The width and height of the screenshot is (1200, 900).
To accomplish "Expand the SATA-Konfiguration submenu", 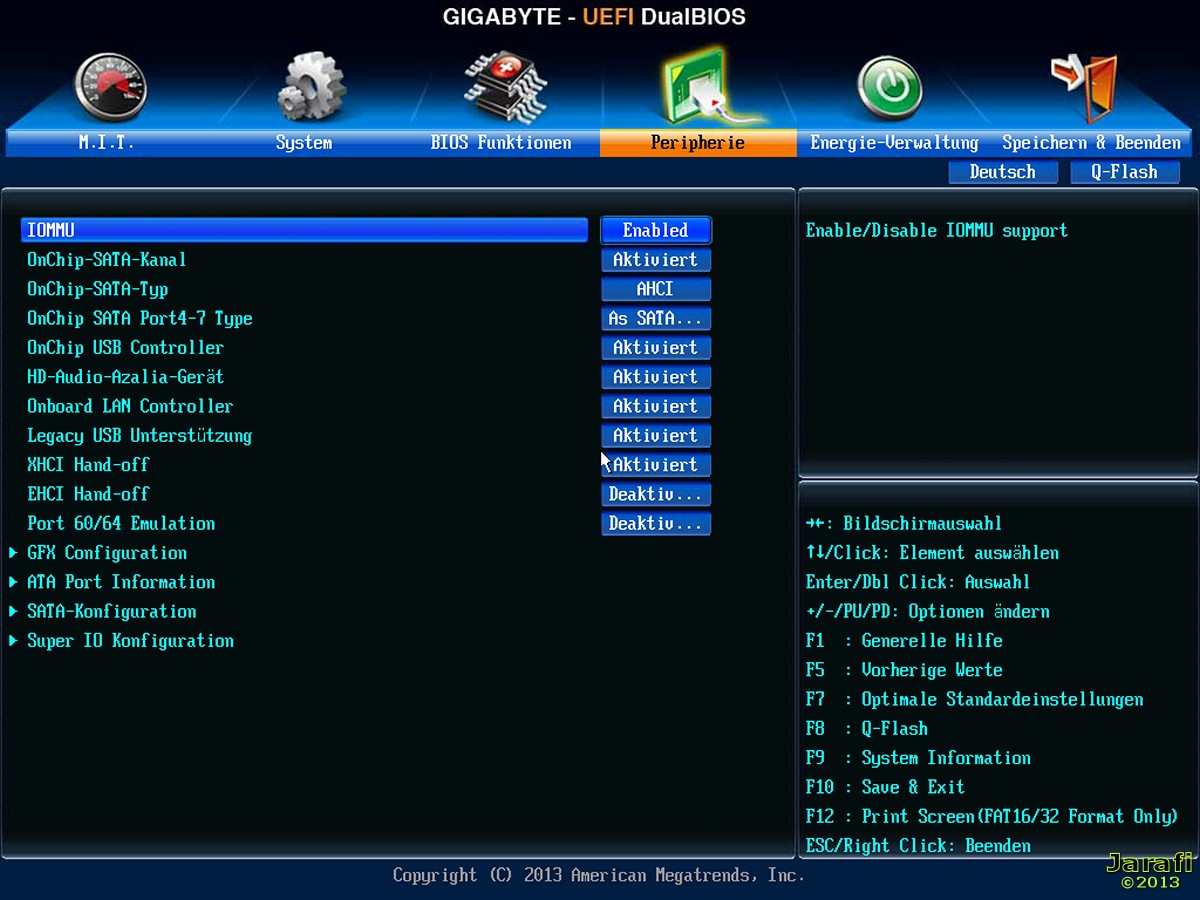I will pos(112,611).
